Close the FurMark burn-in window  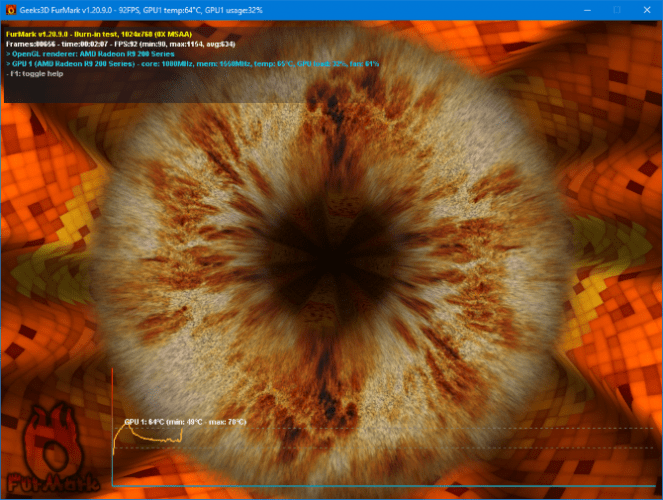[647, 10]
